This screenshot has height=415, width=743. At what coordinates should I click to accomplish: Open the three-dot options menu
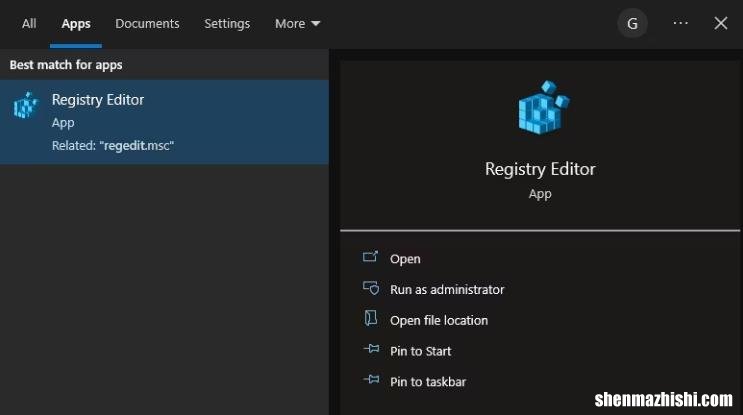pos(680,23)
